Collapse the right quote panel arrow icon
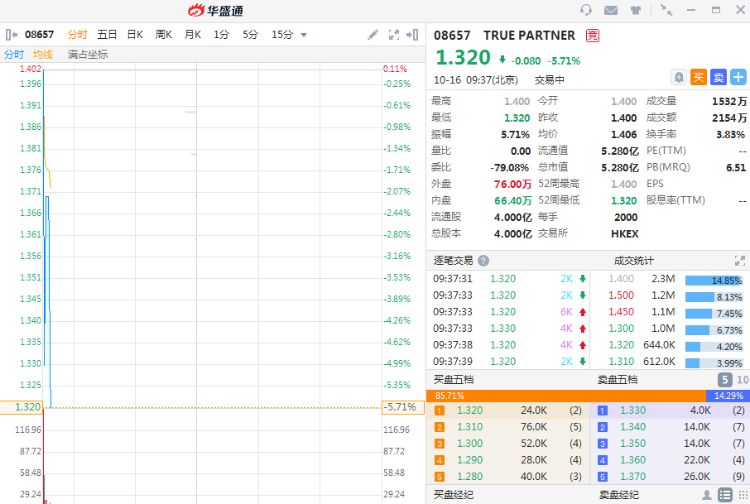This screenshot has width=750, height=504. (x=412, y=35)
